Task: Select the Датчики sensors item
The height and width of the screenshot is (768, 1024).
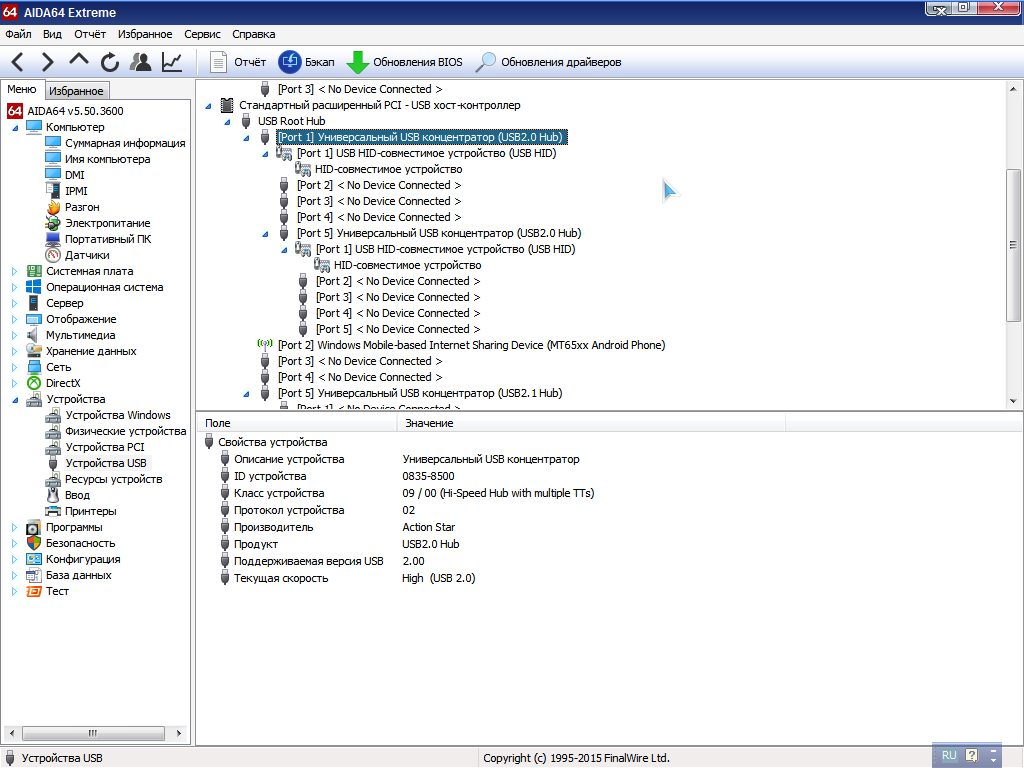Action: click(x=87, y=255)
